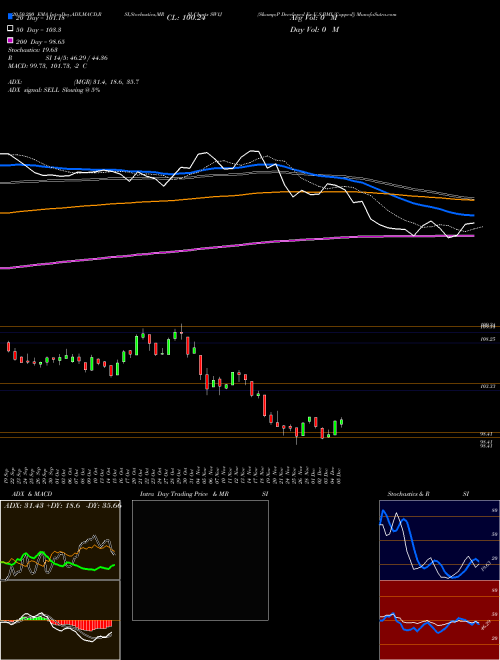Click the 103.33 price level label

point(487,386)
